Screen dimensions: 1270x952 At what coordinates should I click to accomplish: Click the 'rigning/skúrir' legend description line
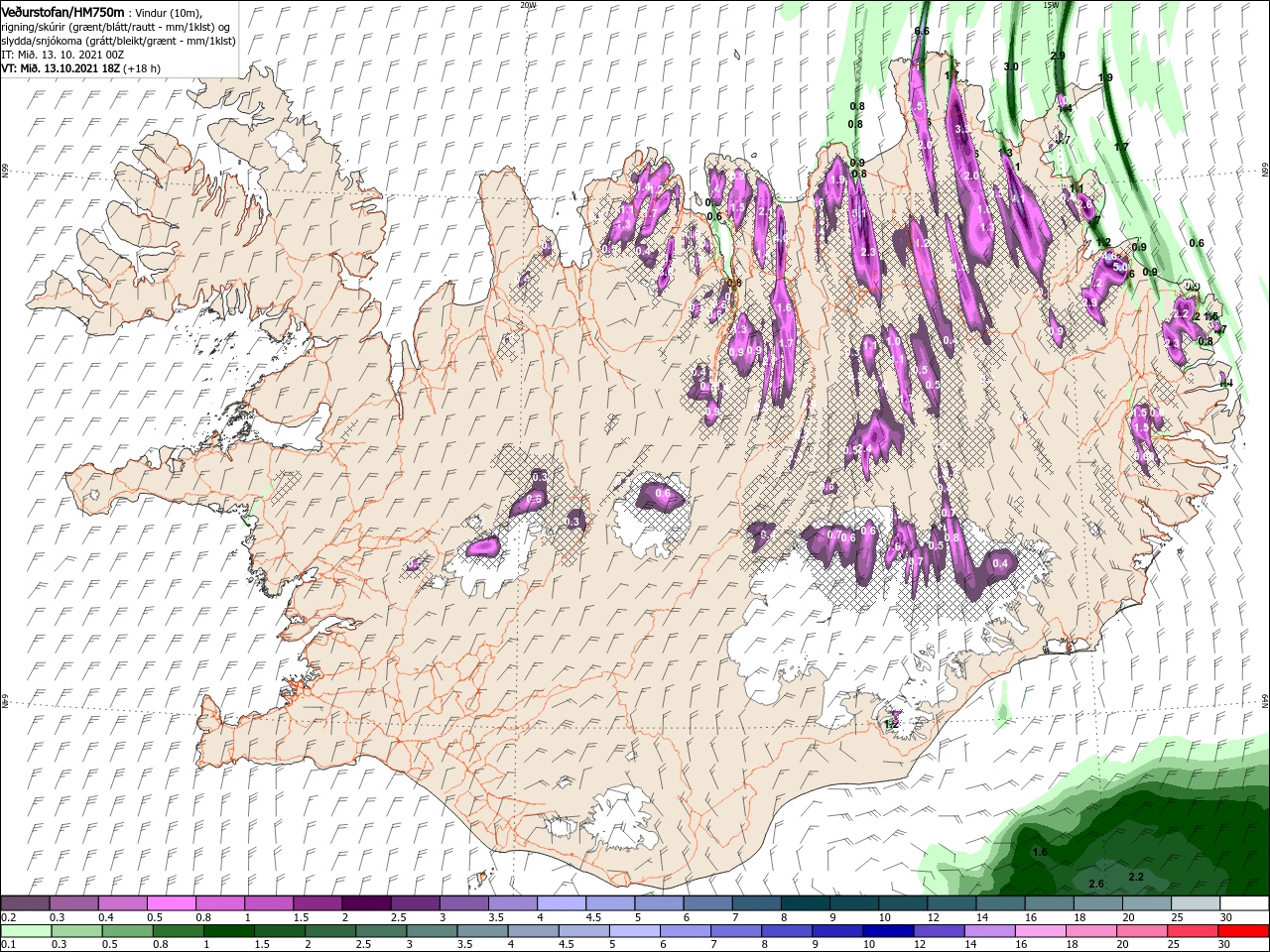coord(115,26)
